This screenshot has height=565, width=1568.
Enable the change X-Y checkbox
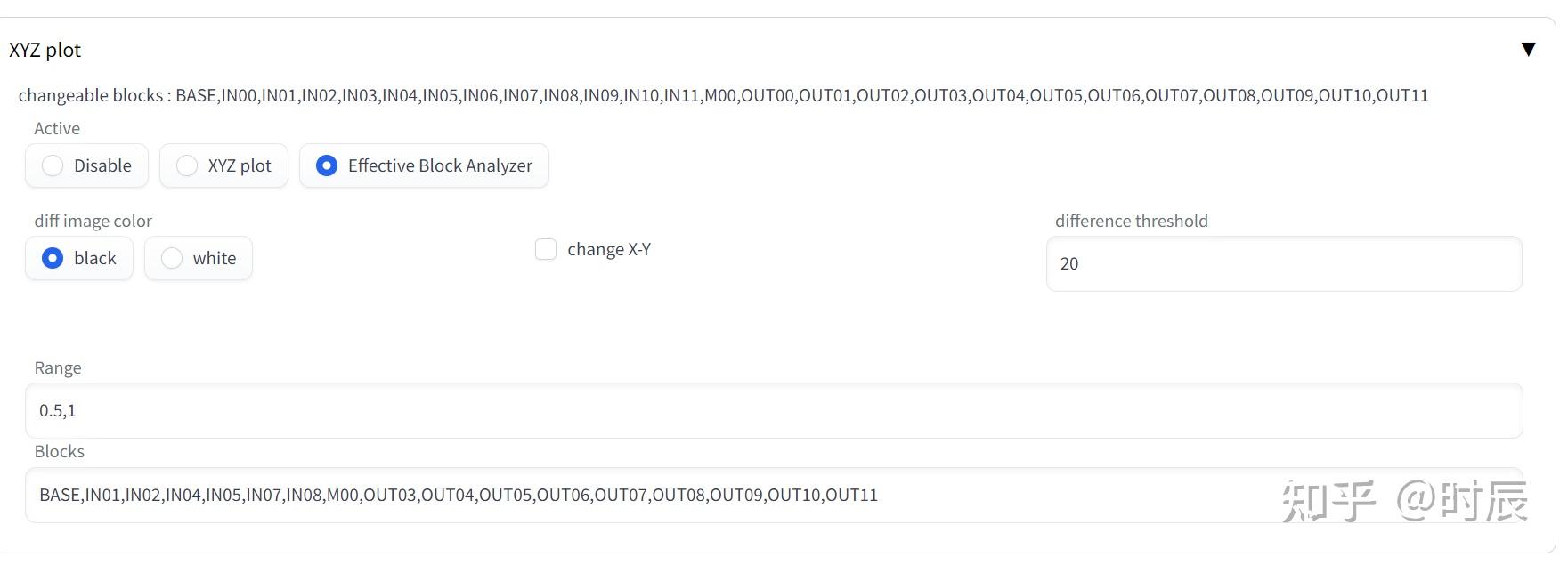(x=546, y=250)
